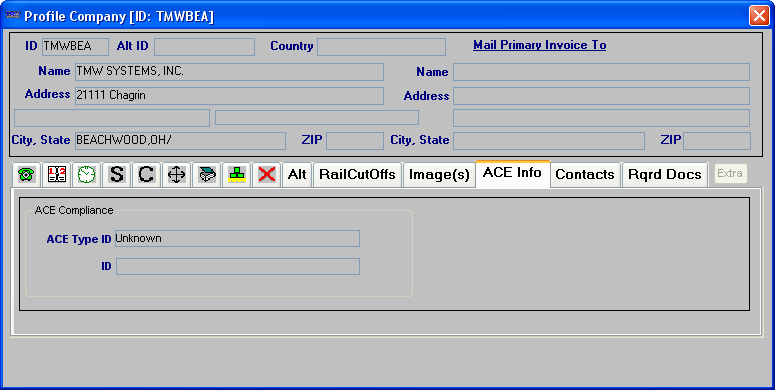Select the Alt ID input field
The width and height of the screenshot is (775, 390).
click(x=205, y=47)
